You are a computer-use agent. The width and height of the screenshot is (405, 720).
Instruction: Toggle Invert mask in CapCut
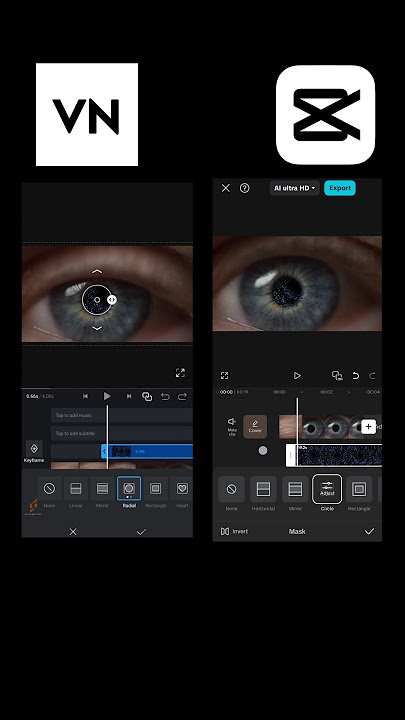pyautogui.click(x=234, y=531)
